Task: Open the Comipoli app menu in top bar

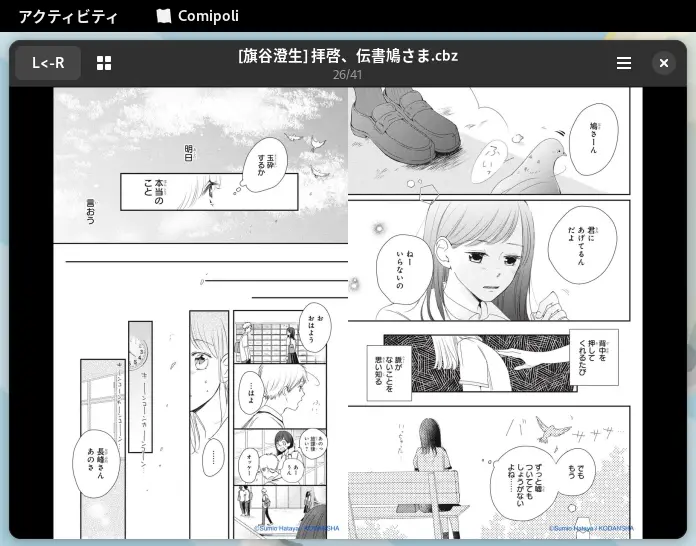Action: [198, 16]
